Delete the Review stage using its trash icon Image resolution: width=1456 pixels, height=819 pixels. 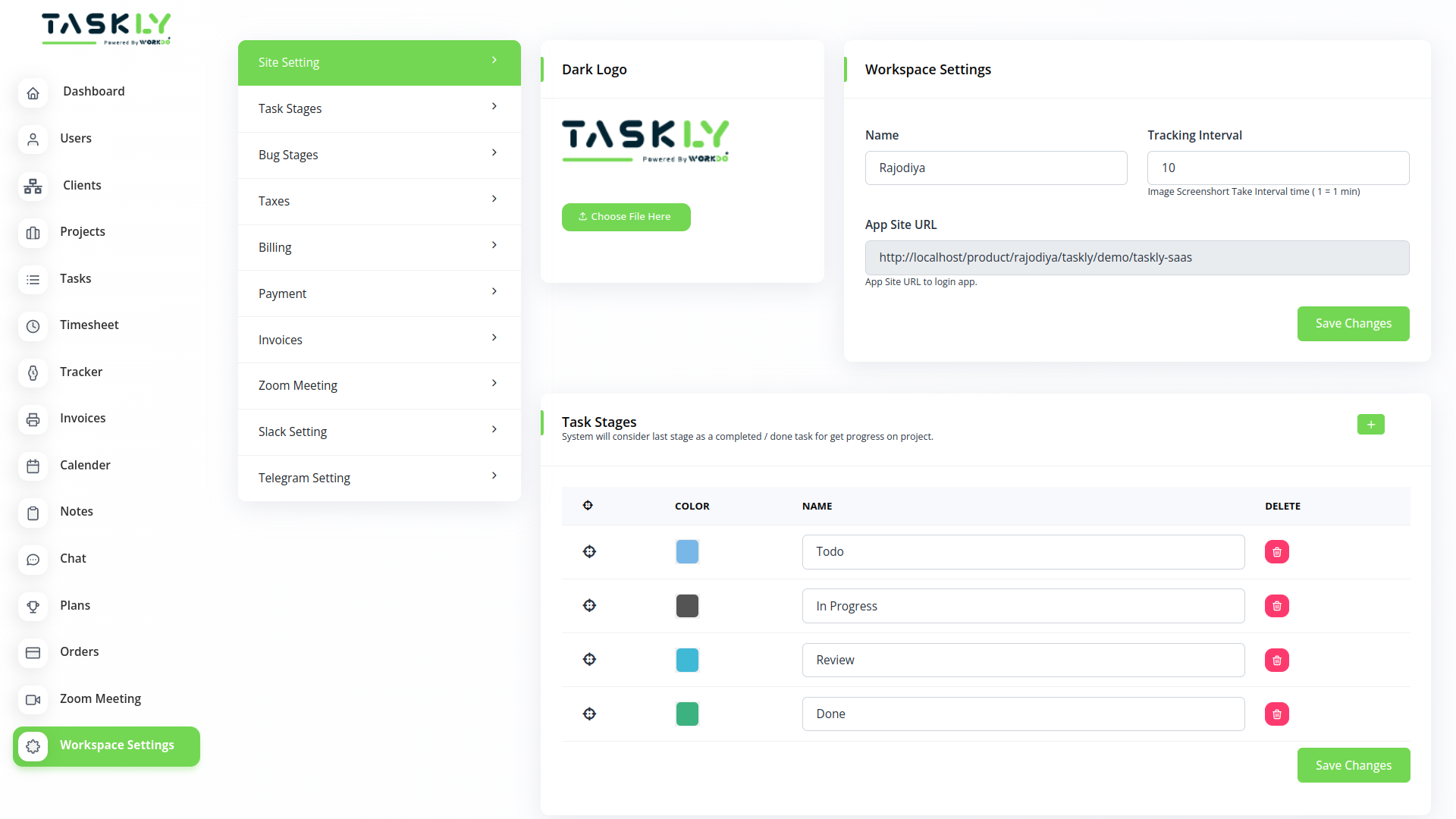point(1276,660)
